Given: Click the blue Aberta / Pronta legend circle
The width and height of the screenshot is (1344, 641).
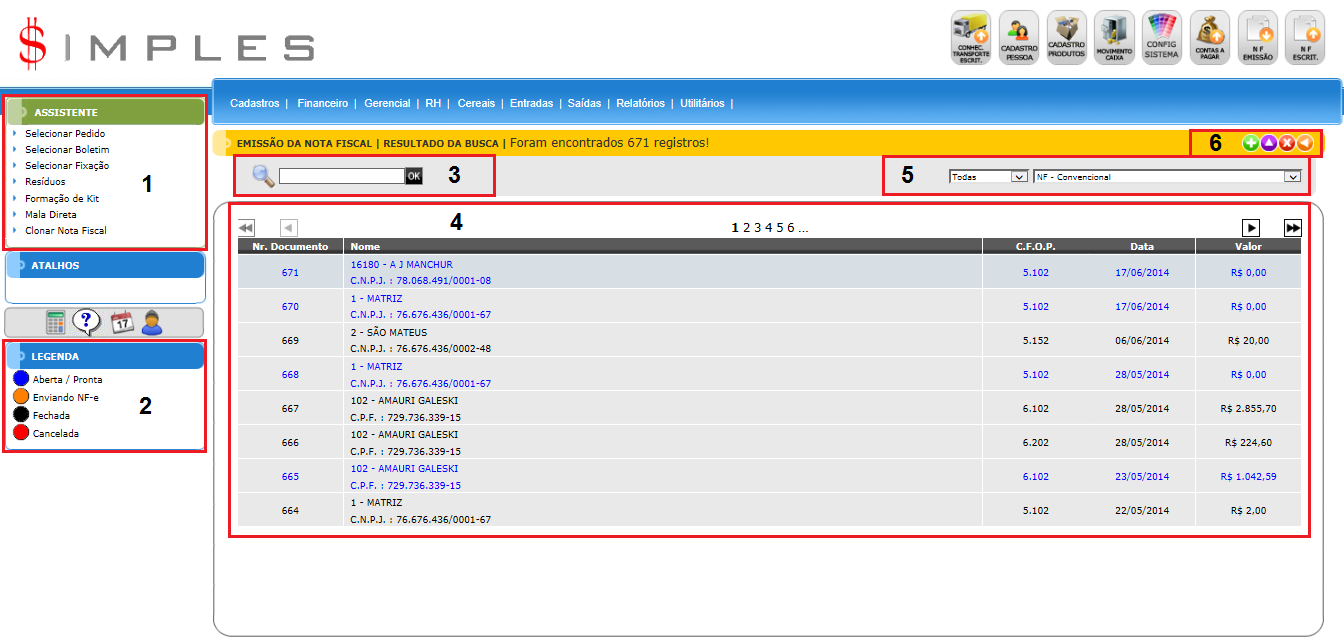Looking at the screenshot, I should click(21, 380).
